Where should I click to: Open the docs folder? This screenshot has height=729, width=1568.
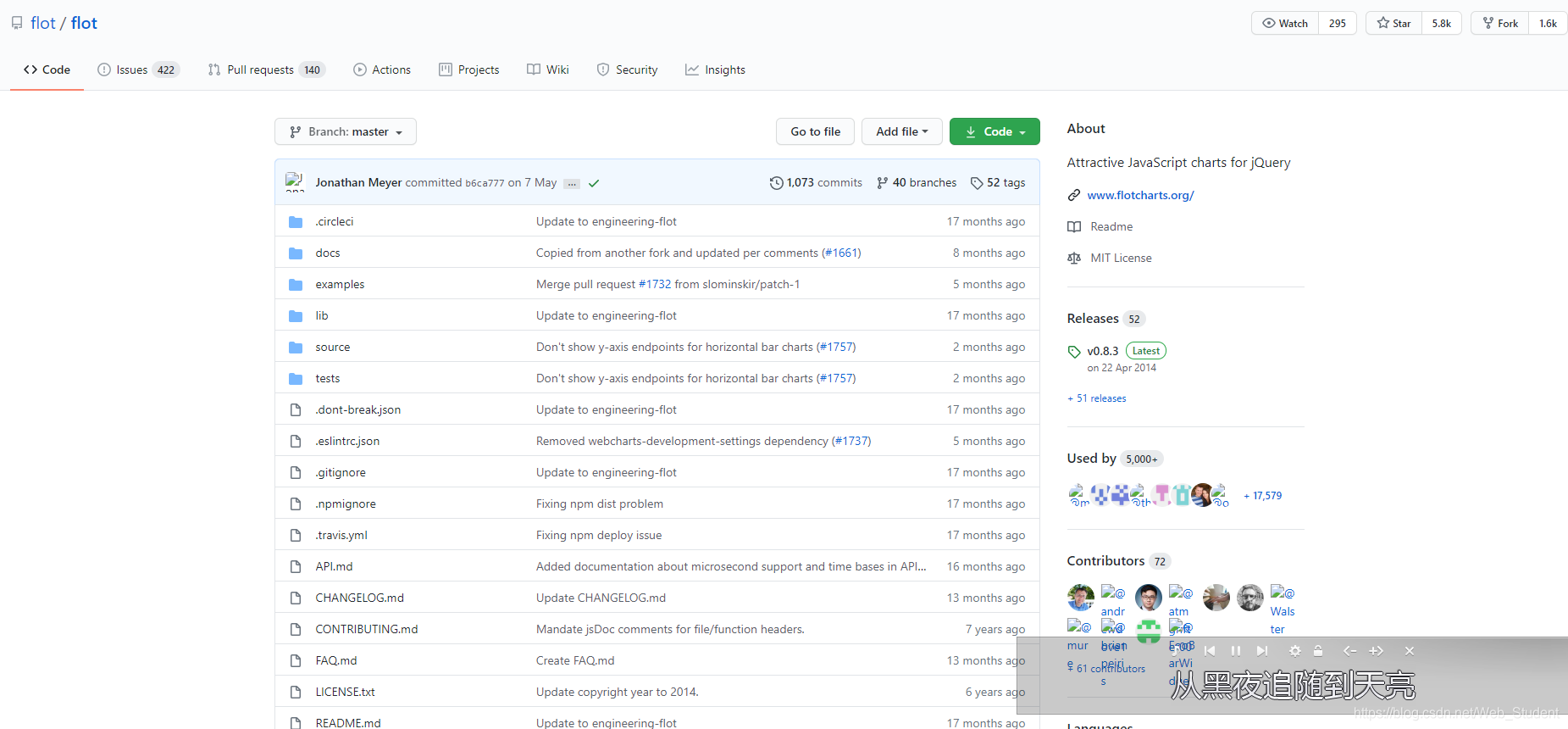tap(328, 253)
